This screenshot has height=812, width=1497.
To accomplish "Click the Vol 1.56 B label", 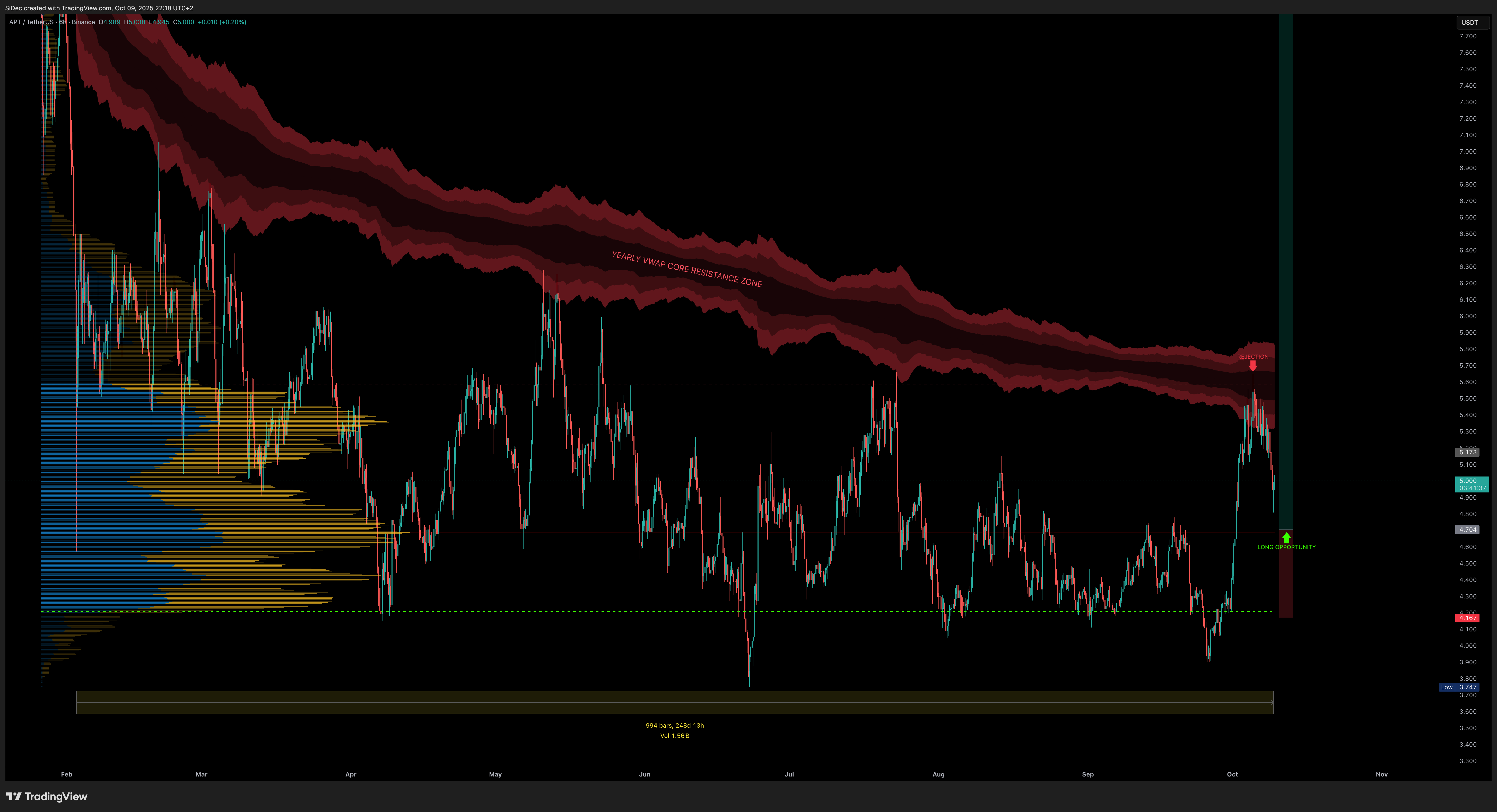I will [674, 736].
